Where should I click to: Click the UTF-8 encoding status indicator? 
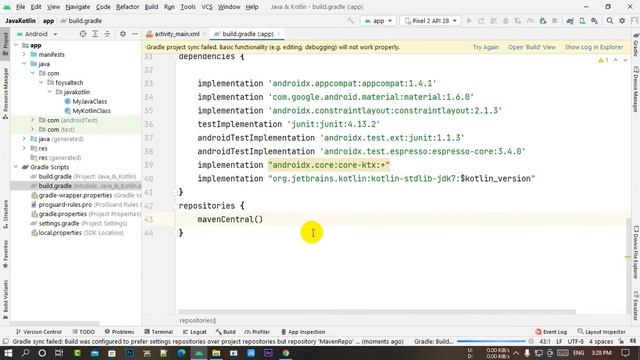[x=576, y=341]
